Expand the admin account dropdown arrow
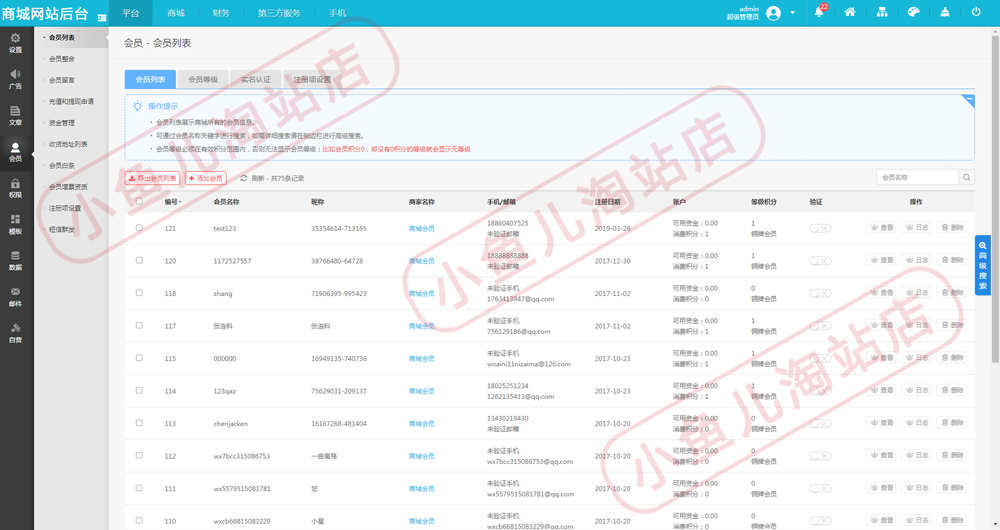The image size is (1000, 530). click(793, 13)
